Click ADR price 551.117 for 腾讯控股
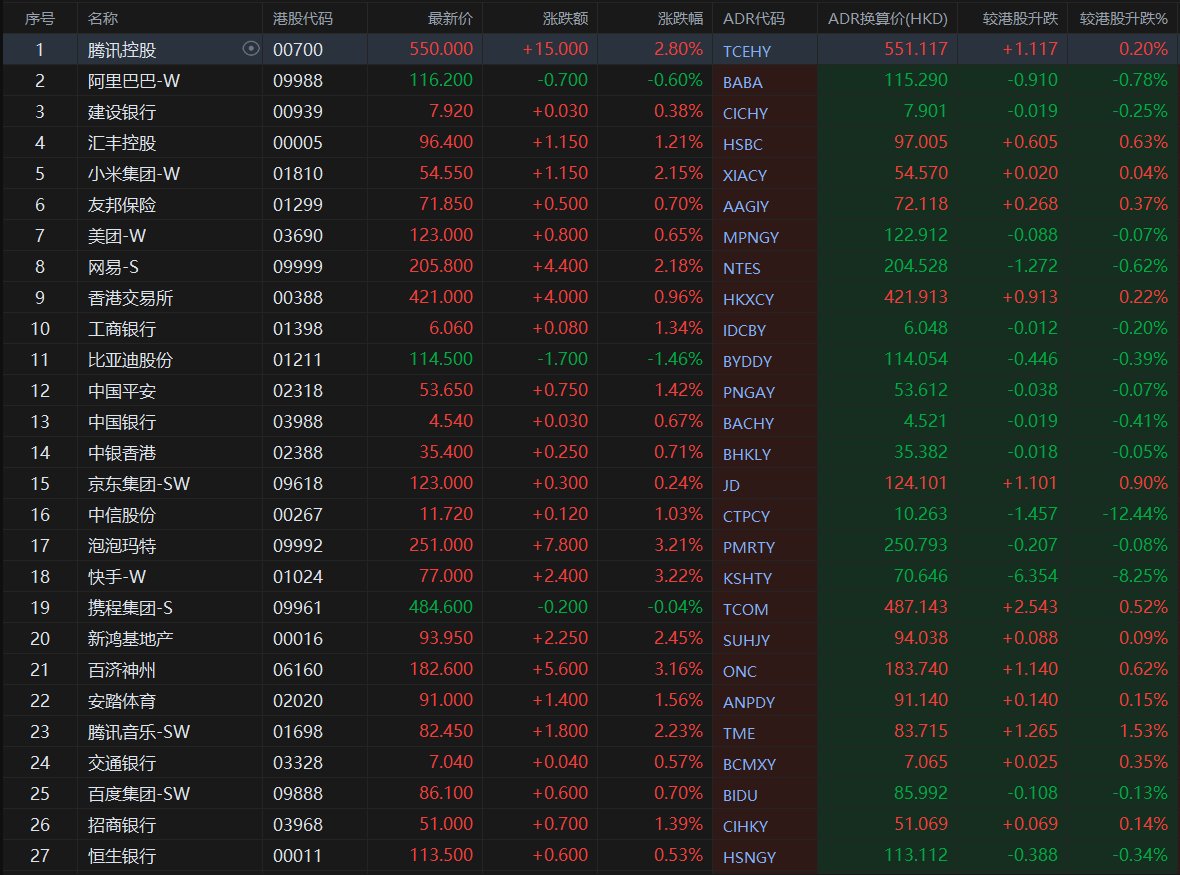The width and height of the screenshot is (1180, 875). pos(916,49)
